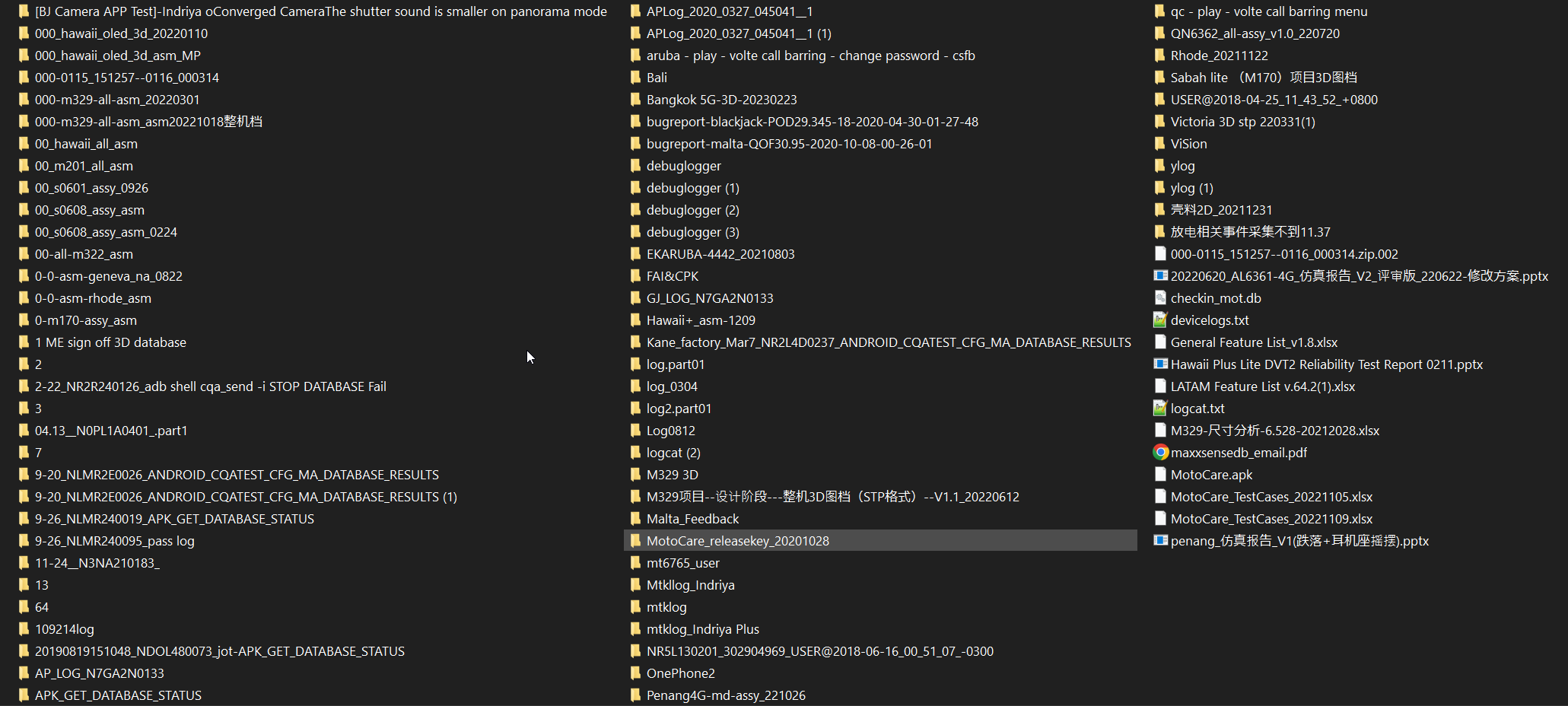
Task: Click the PowerPoint icon of penang_仿真报告_V1 pptx
Action: 1160,541
